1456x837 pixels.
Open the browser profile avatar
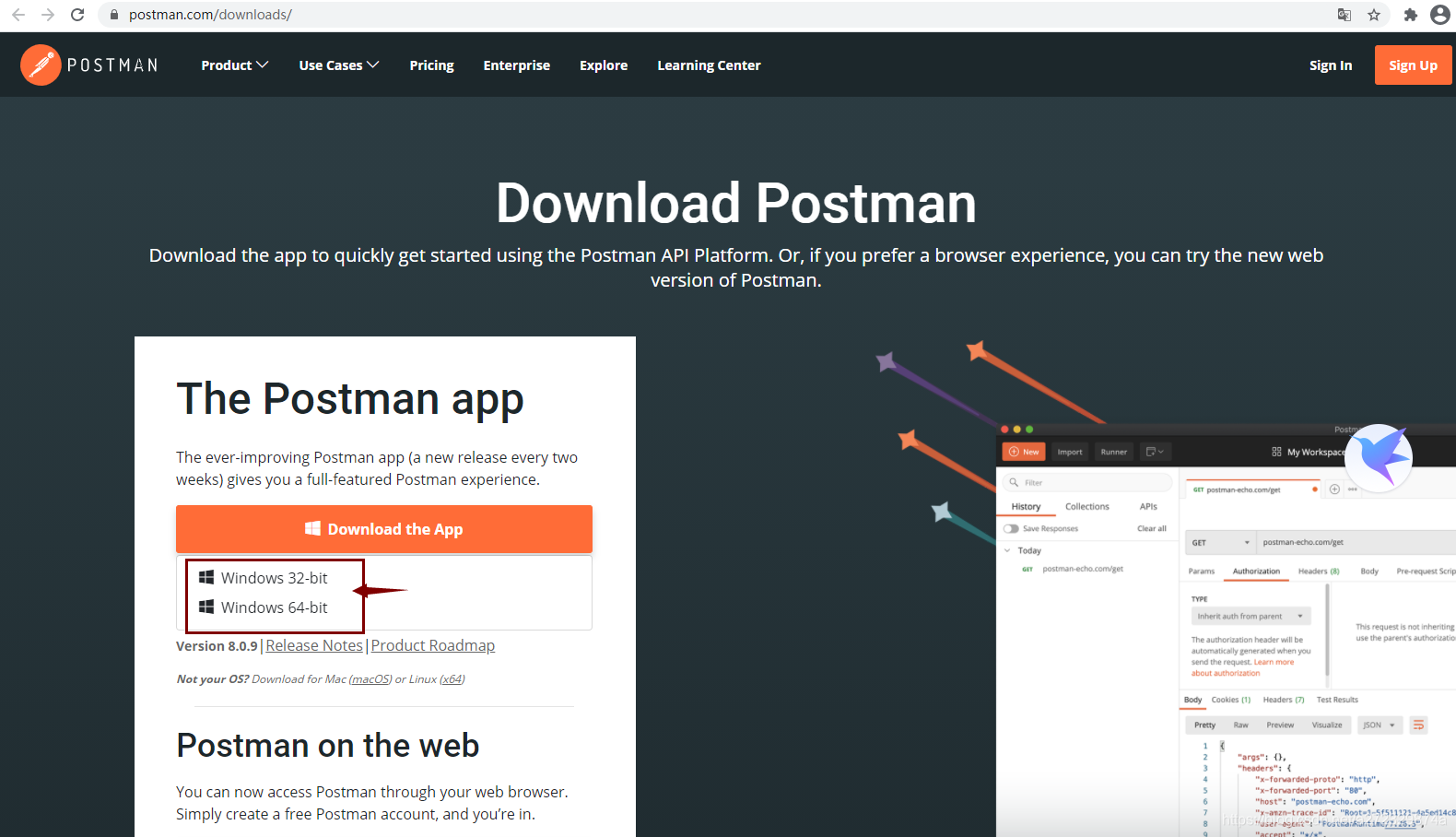(1440, 15)
